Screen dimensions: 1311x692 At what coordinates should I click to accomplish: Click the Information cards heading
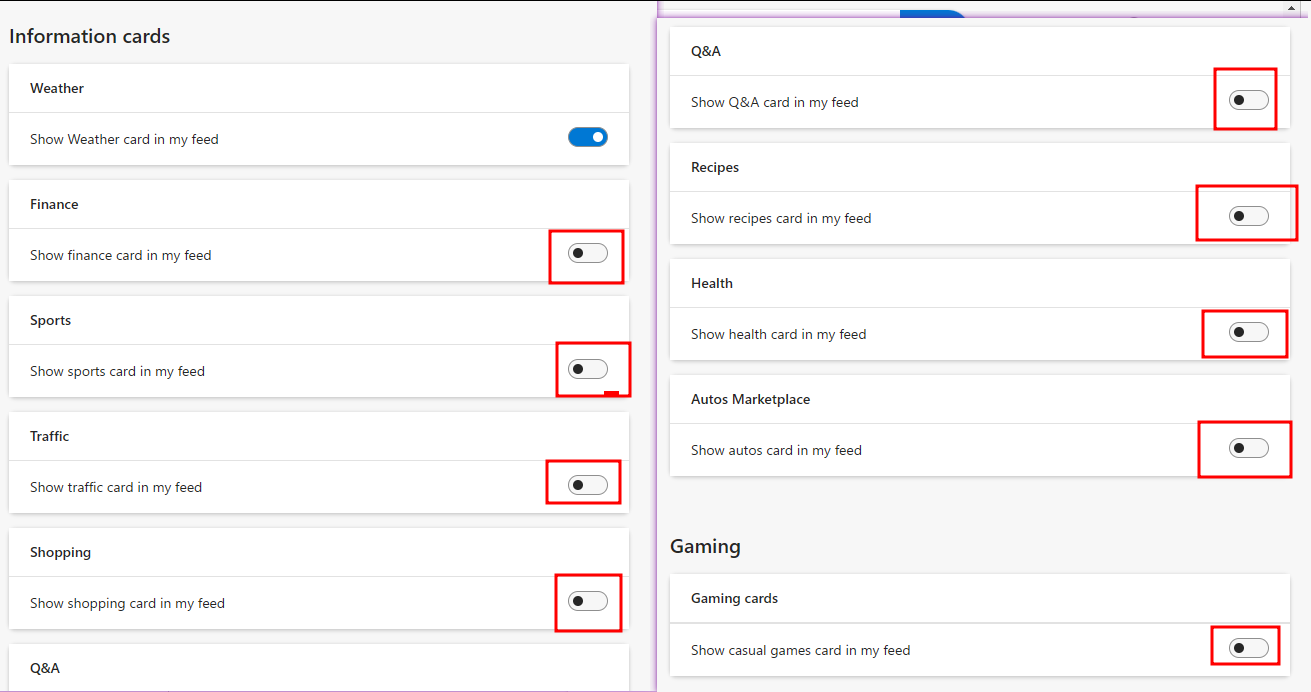click(x=90, y=36)
